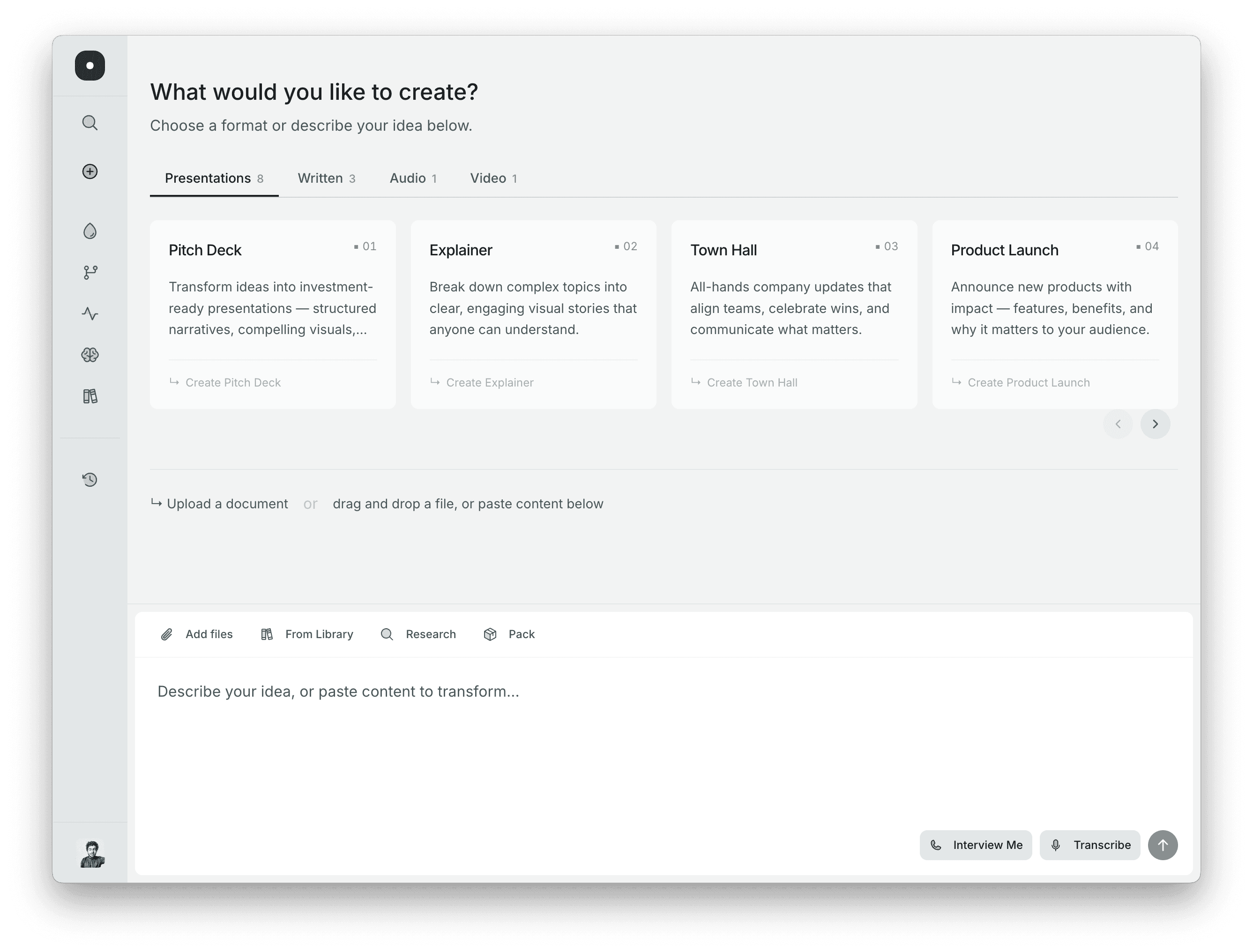Viewport: 1253px width, 952px height.
Task: Attach files using the paperclip icon
Action: 167,634
